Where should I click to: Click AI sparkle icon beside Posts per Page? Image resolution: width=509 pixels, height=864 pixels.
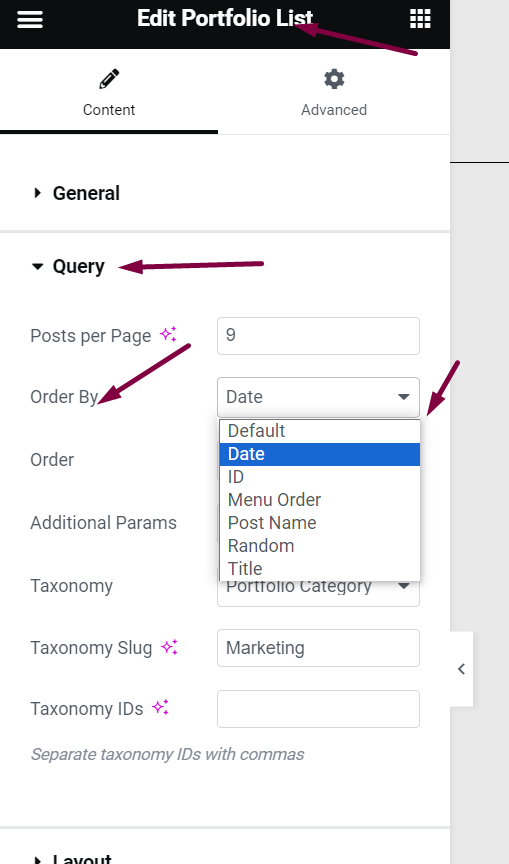(168, 334)
